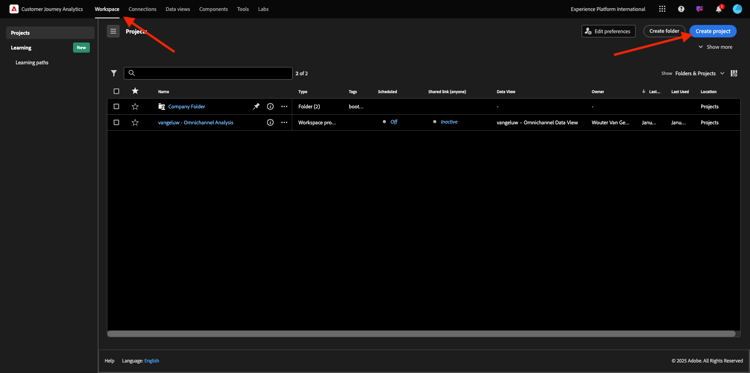Open the notifications bell icon
750x373 pixels.
718,9
